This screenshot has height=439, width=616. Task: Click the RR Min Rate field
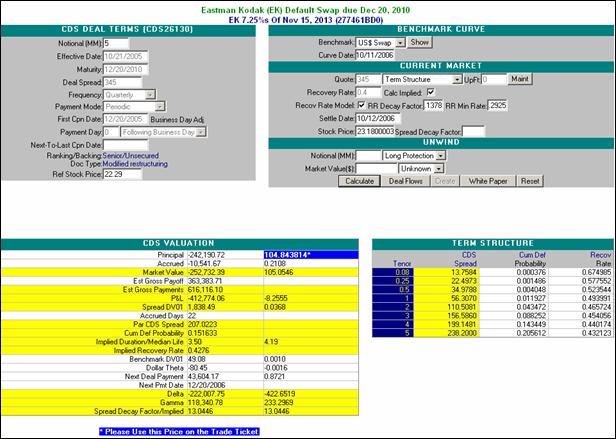tap(497, 105)
